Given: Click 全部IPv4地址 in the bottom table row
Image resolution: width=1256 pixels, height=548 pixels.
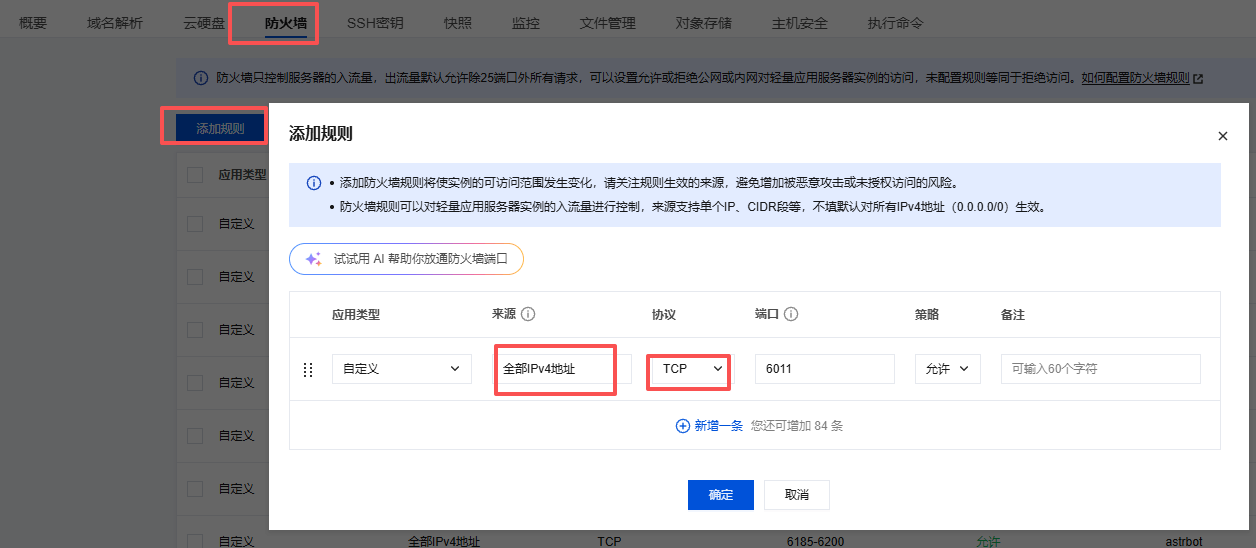Looking at the screenshot, I should (444, 541).
